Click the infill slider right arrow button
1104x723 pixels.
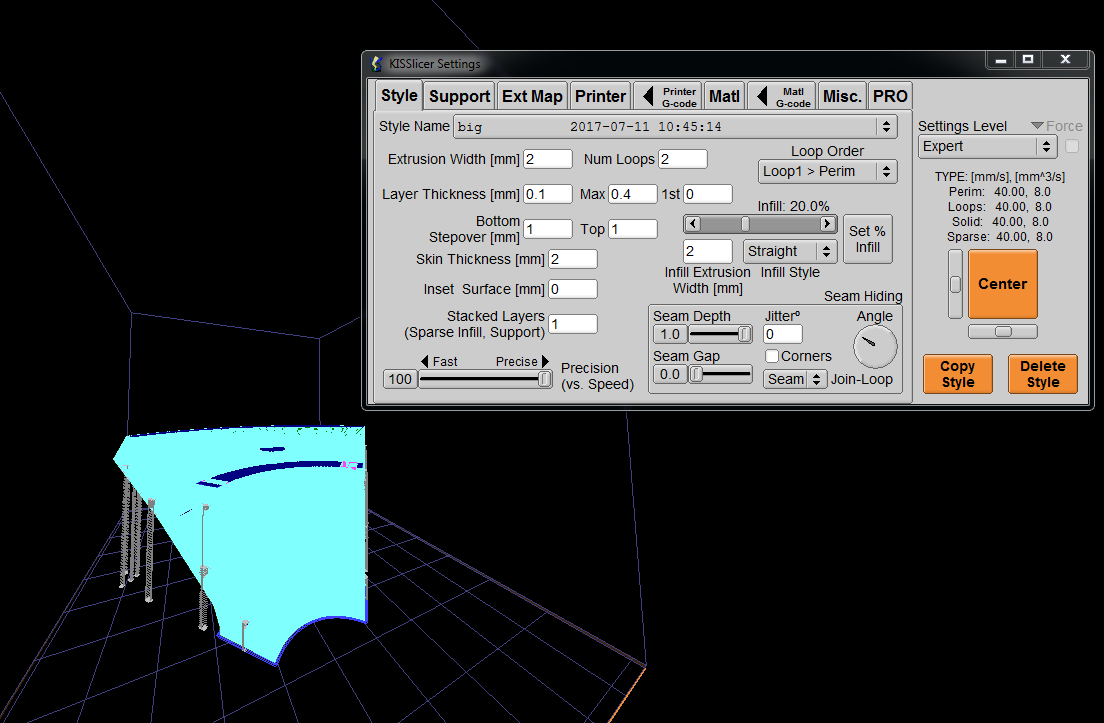coord(827,224)
